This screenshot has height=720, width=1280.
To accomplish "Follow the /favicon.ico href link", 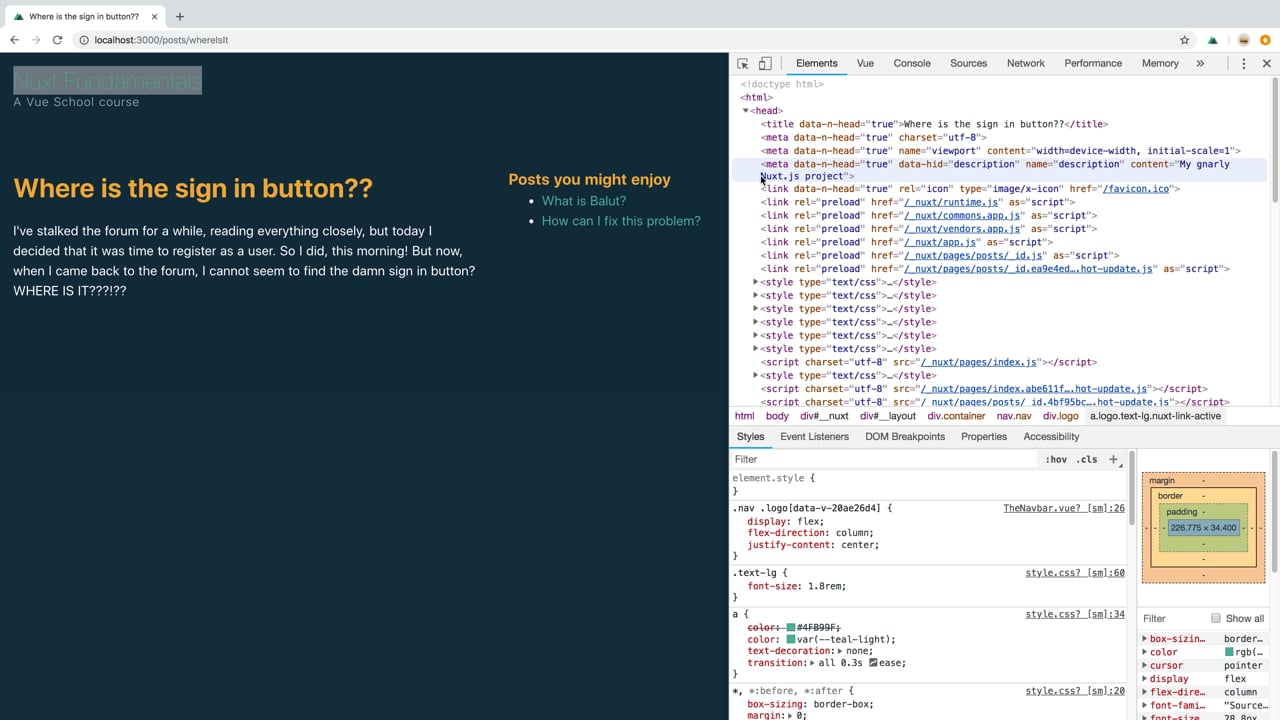I will coord(1135,189).
